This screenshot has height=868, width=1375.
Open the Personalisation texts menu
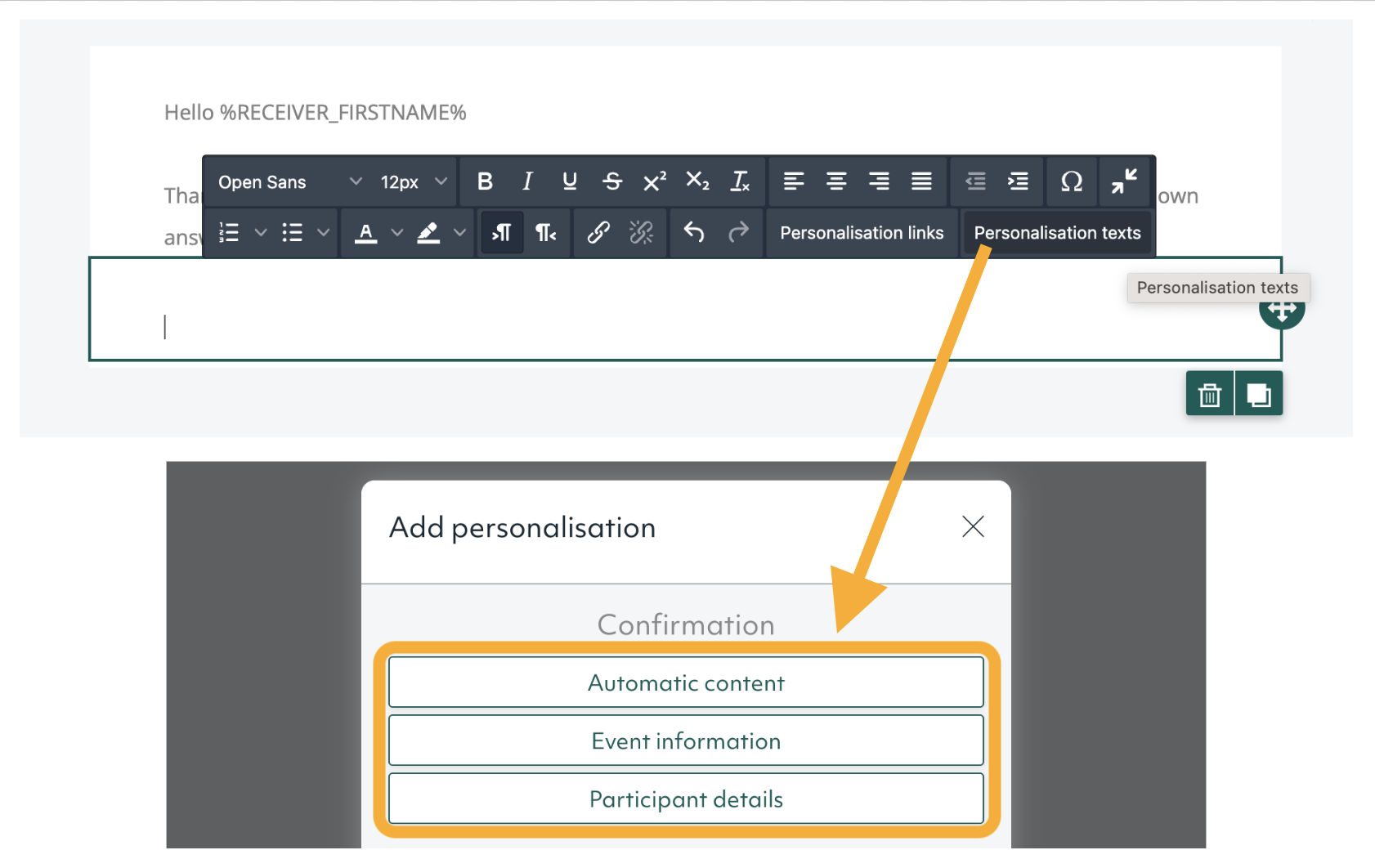click(x=1058, y=232)
